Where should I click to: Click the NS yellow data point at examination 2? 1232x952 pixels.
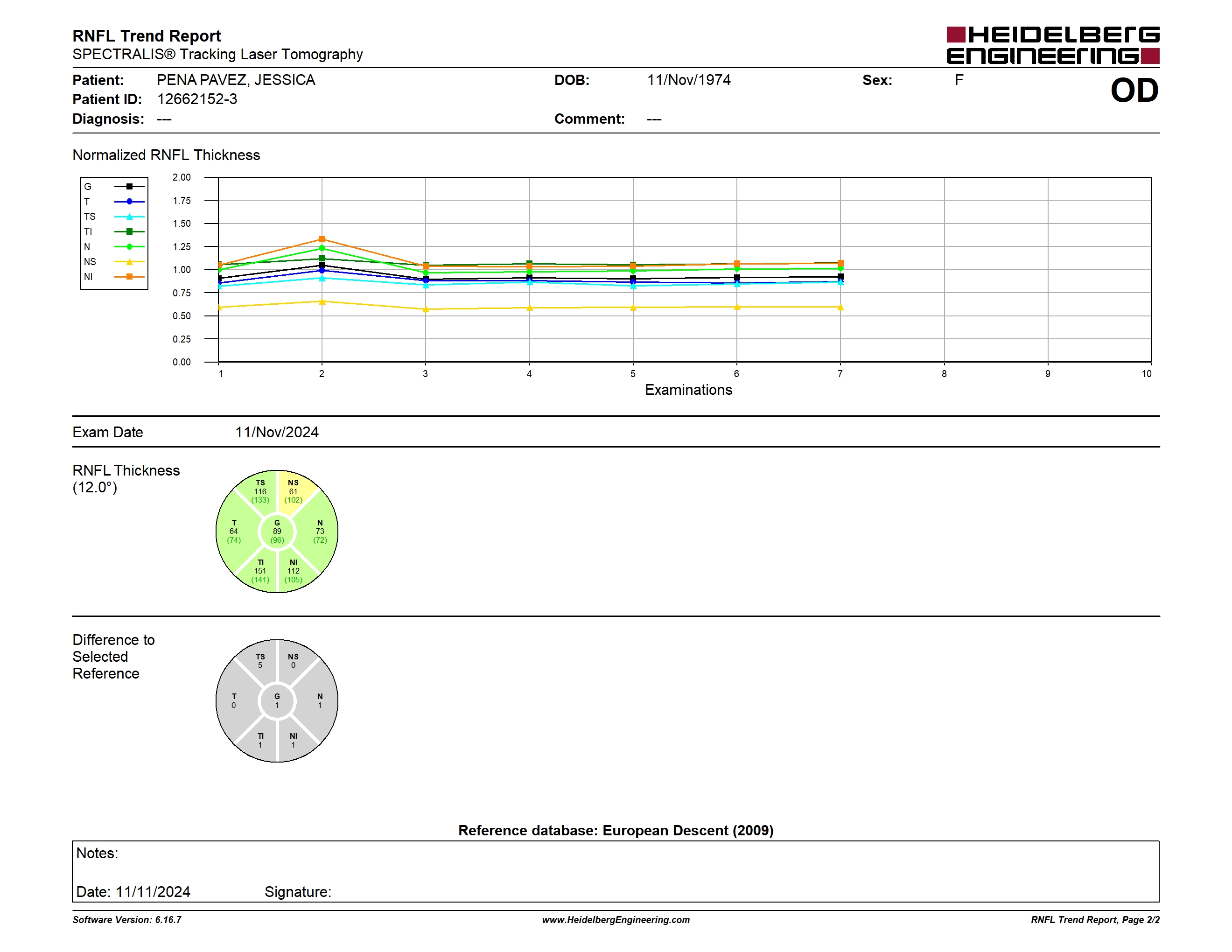322,302
